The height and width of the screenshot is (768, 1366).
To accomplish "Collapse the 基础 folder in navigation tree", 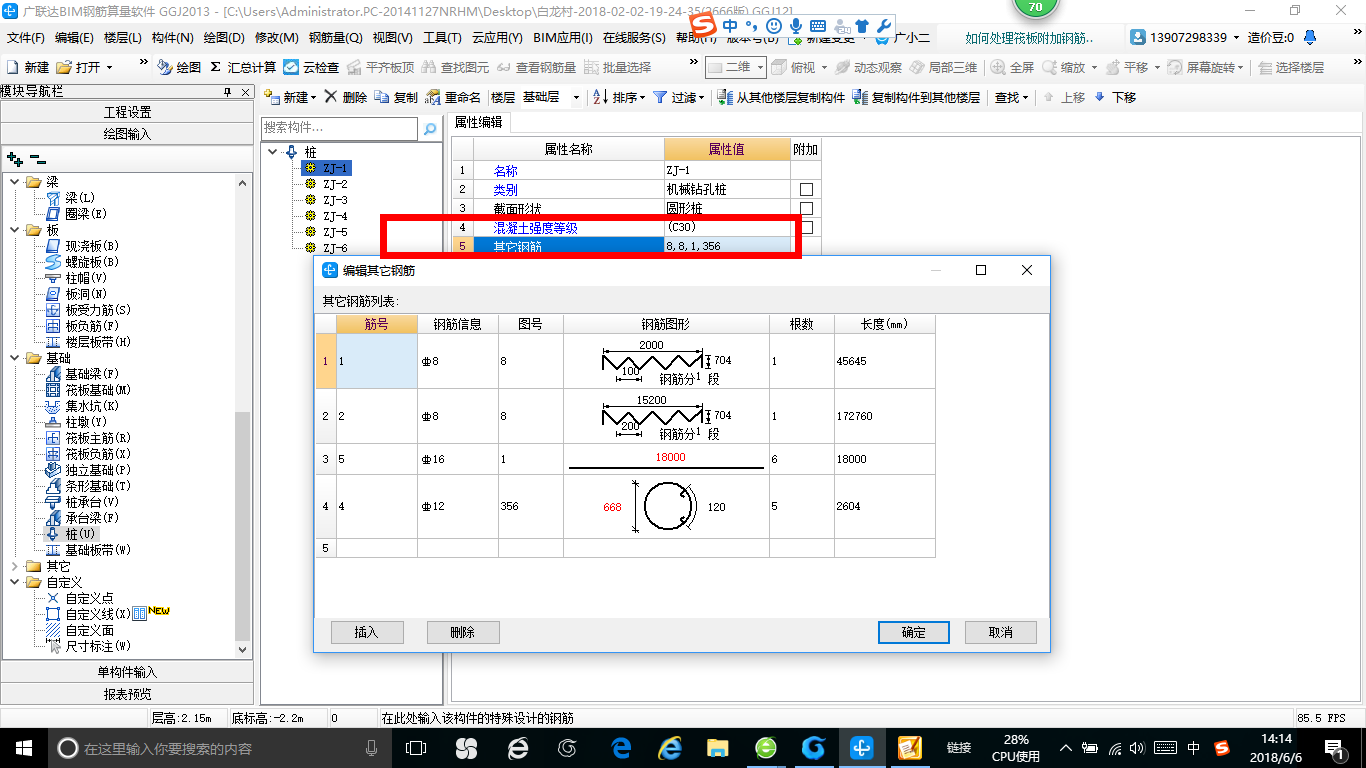I will pos(14,358).
